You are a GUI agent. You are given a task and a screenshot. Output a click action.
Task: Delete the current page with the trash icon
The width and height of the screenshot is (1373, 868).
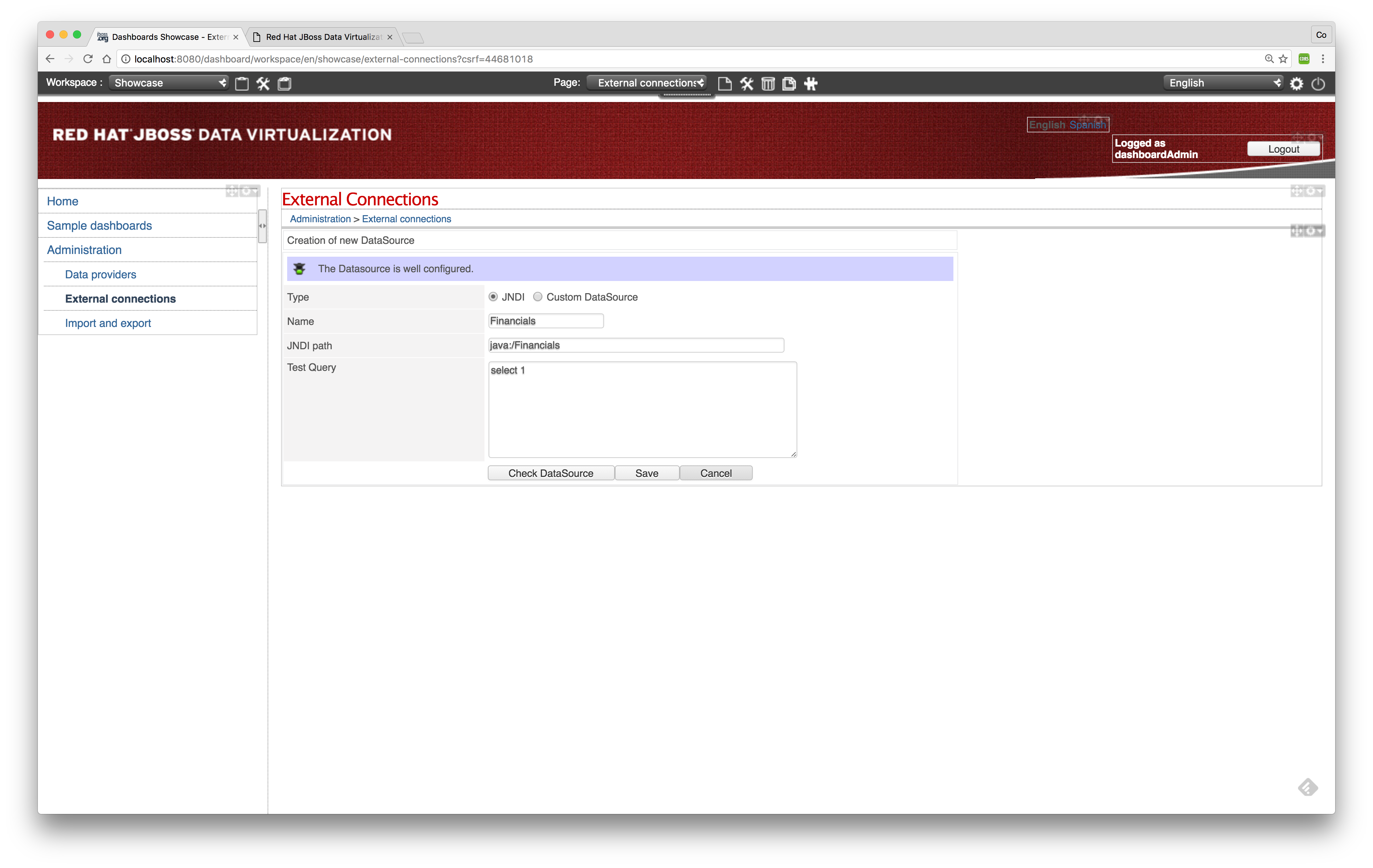pos(768,83)
